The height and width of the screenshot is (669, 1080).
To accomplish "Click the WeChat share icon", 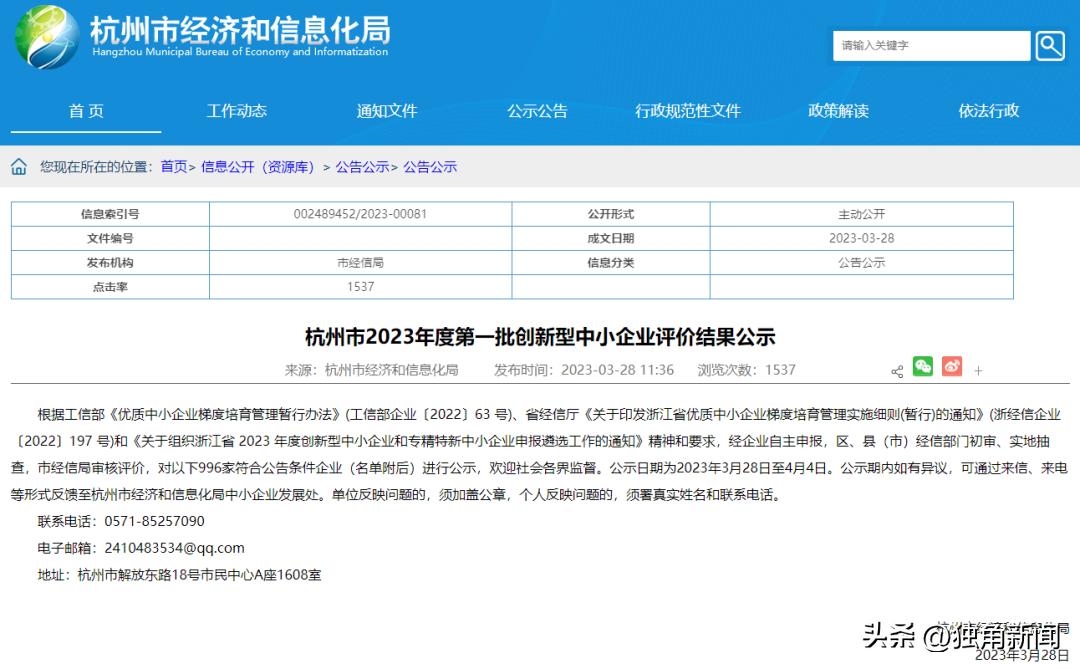I will (922, 368).
